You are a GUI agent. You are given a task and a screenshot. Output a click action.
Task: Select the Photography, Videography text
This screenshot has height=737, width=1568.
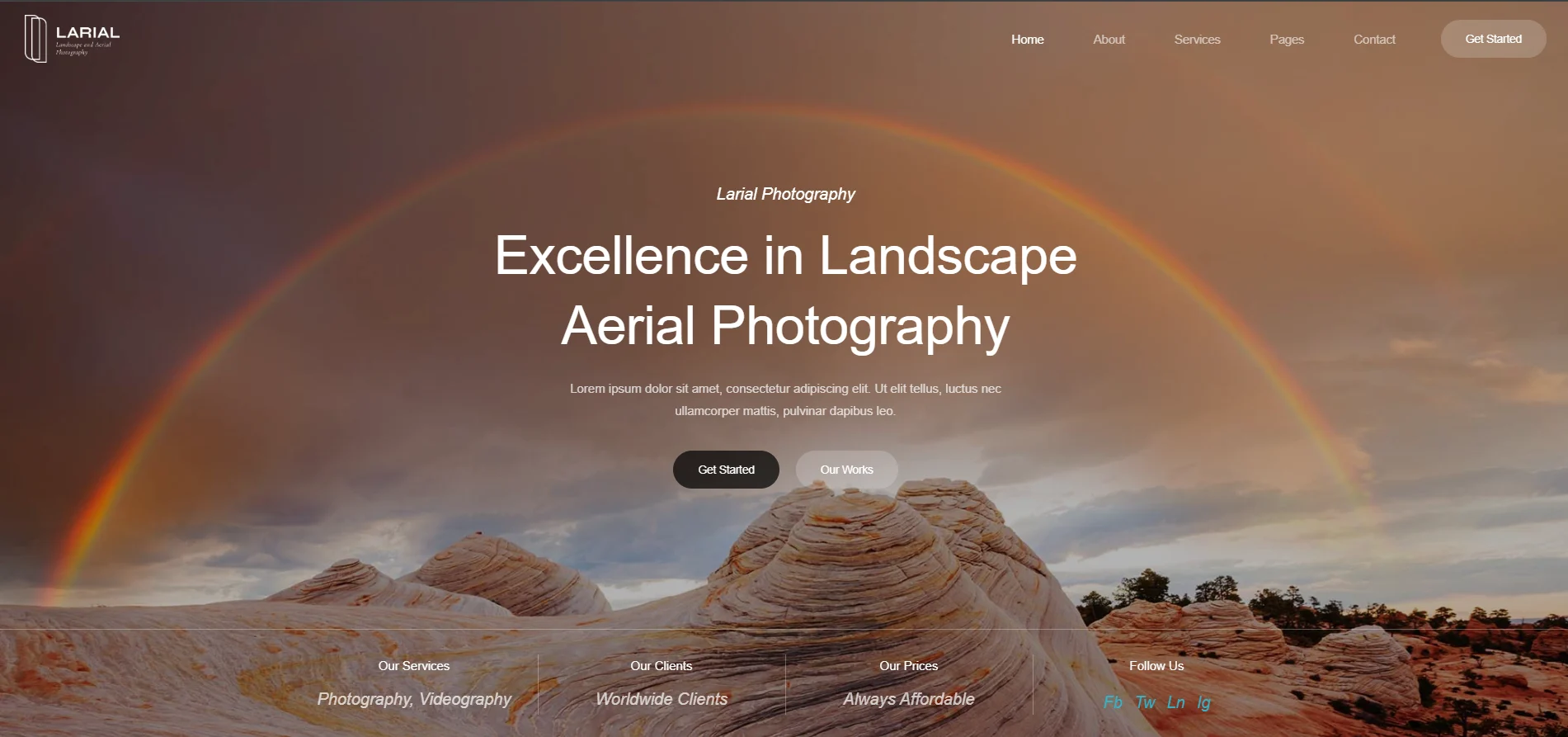click(x=414, y=699)
